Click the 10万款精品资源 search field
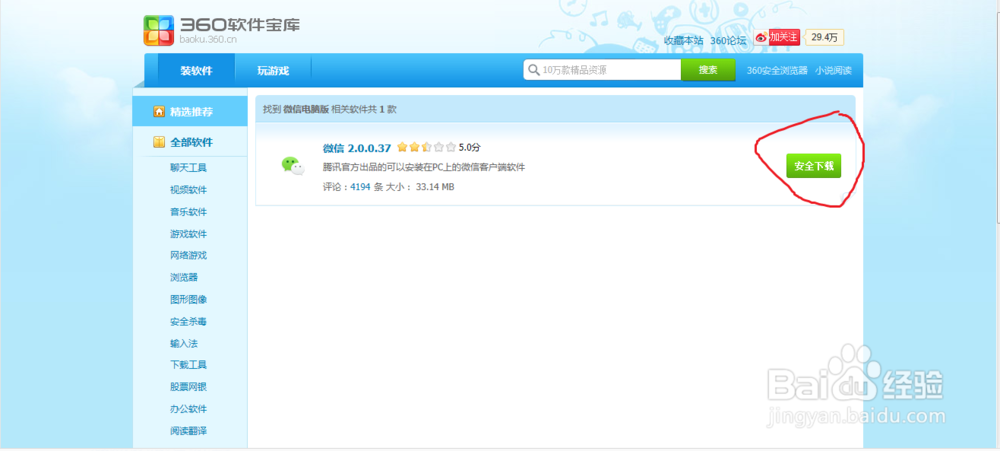Viewport: 1000px width, 451px height. click(603, 70)
